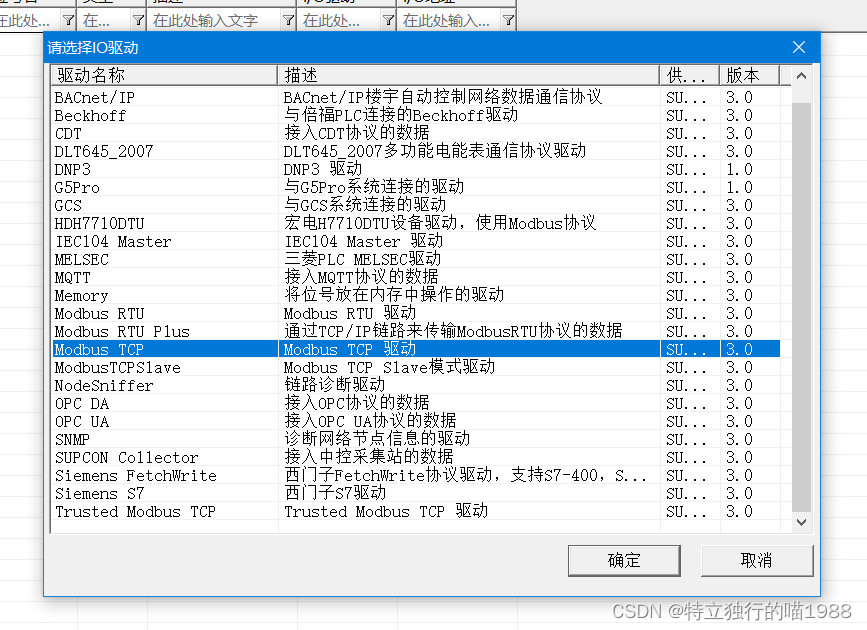Cancel the dialog with 取消
Screen dimensions: 867x630
pyautogui.click(x=757, y=561)
